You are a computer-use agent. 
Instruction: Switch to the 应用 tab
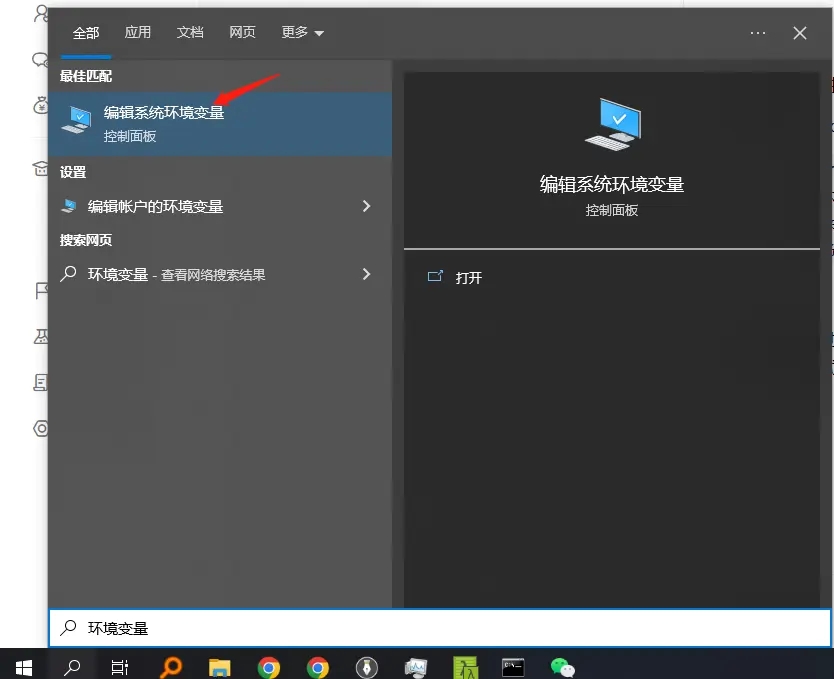138,32
